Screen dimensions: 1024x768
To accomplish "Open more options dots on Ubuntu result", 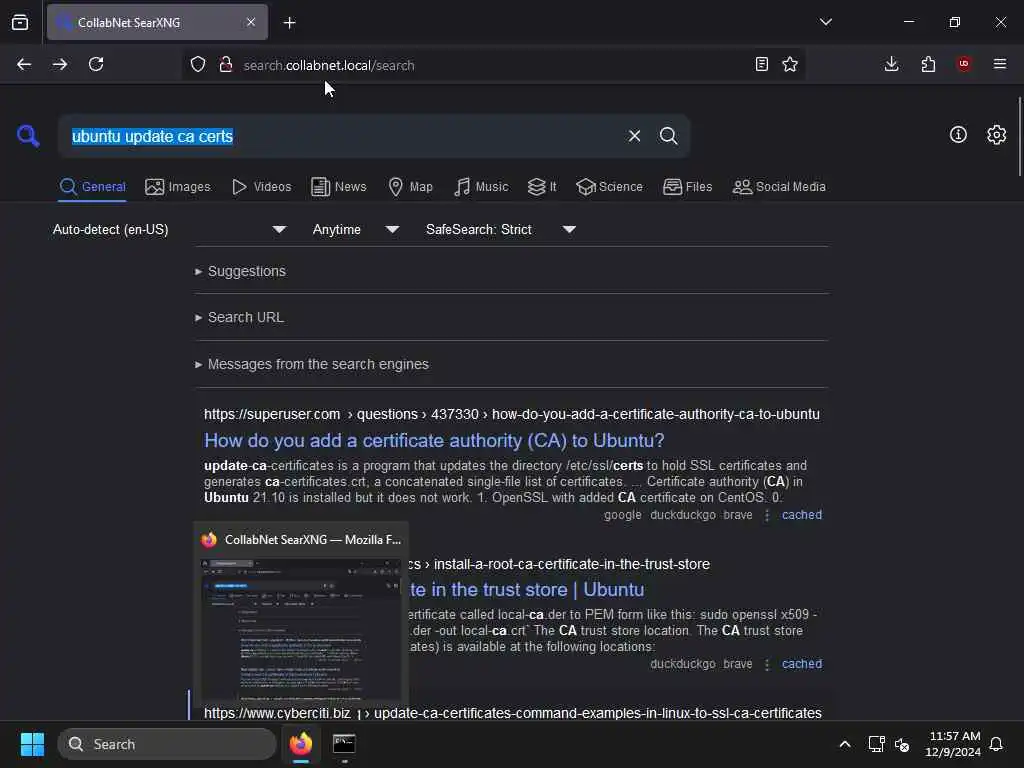I will point(767,664).
